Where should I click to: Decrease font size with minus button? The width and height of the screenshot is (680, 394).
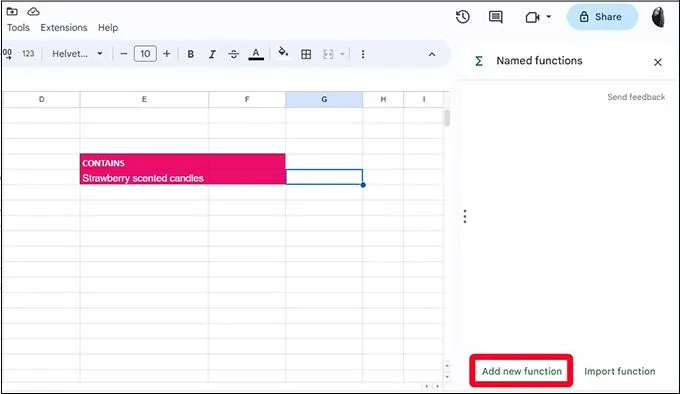pos(124,54)
